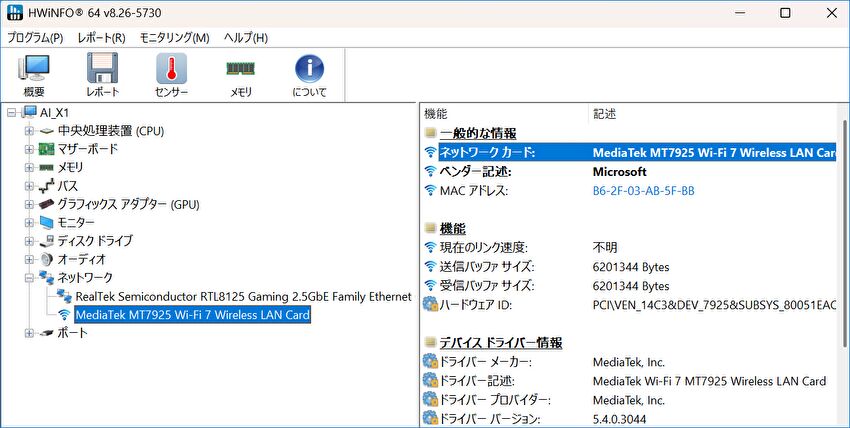Viewport: 850px width, 428px height.
Task: Expand the グラフィックス アダプター (GPU) node
Action: [x=29, y=205]
